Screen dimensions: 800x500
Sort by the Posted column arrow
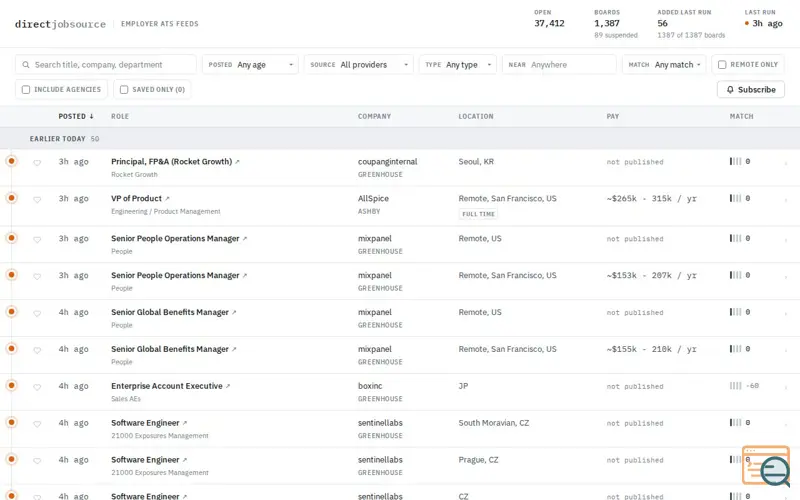(x=91, y=116)
